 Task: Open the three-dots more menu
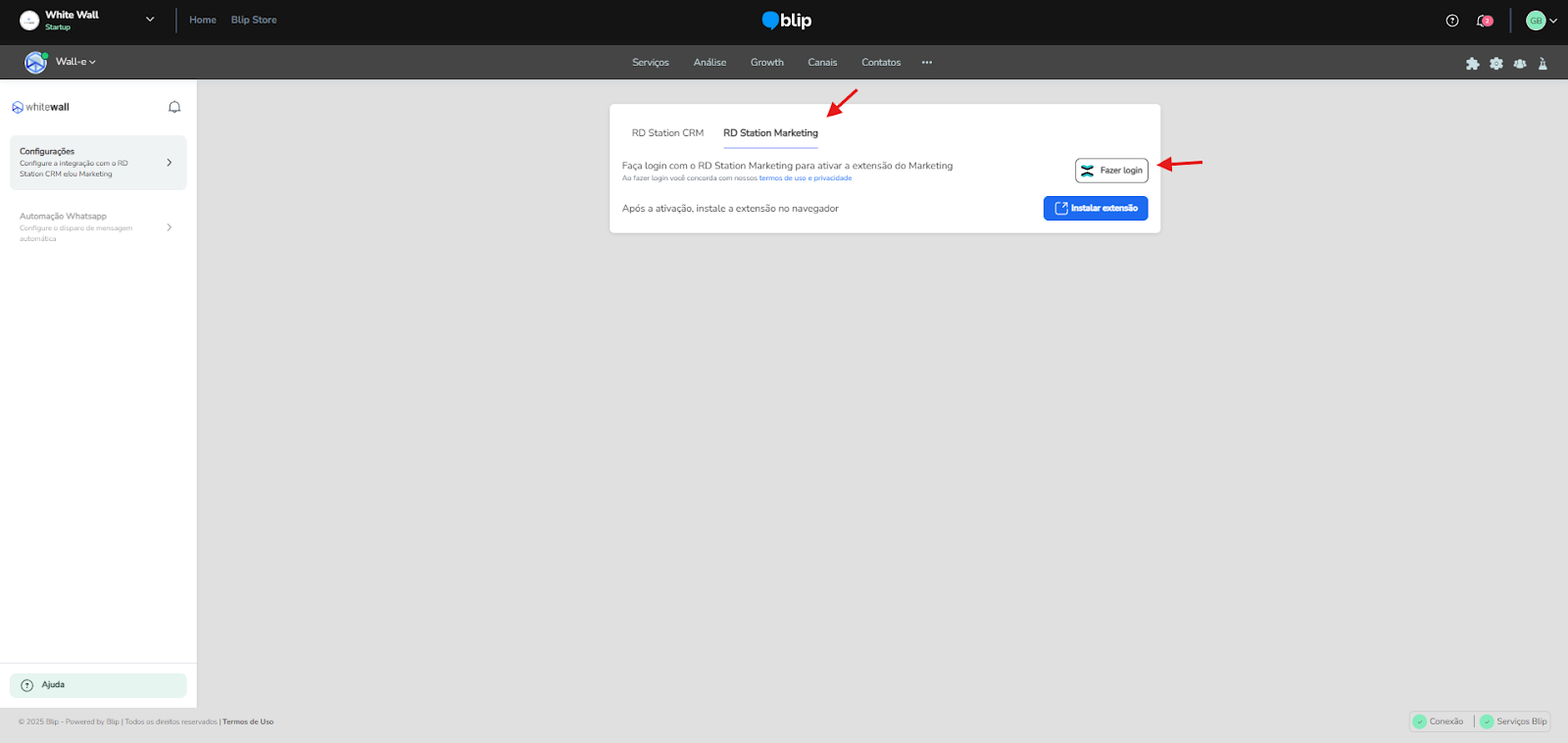(x=926, y=63)
